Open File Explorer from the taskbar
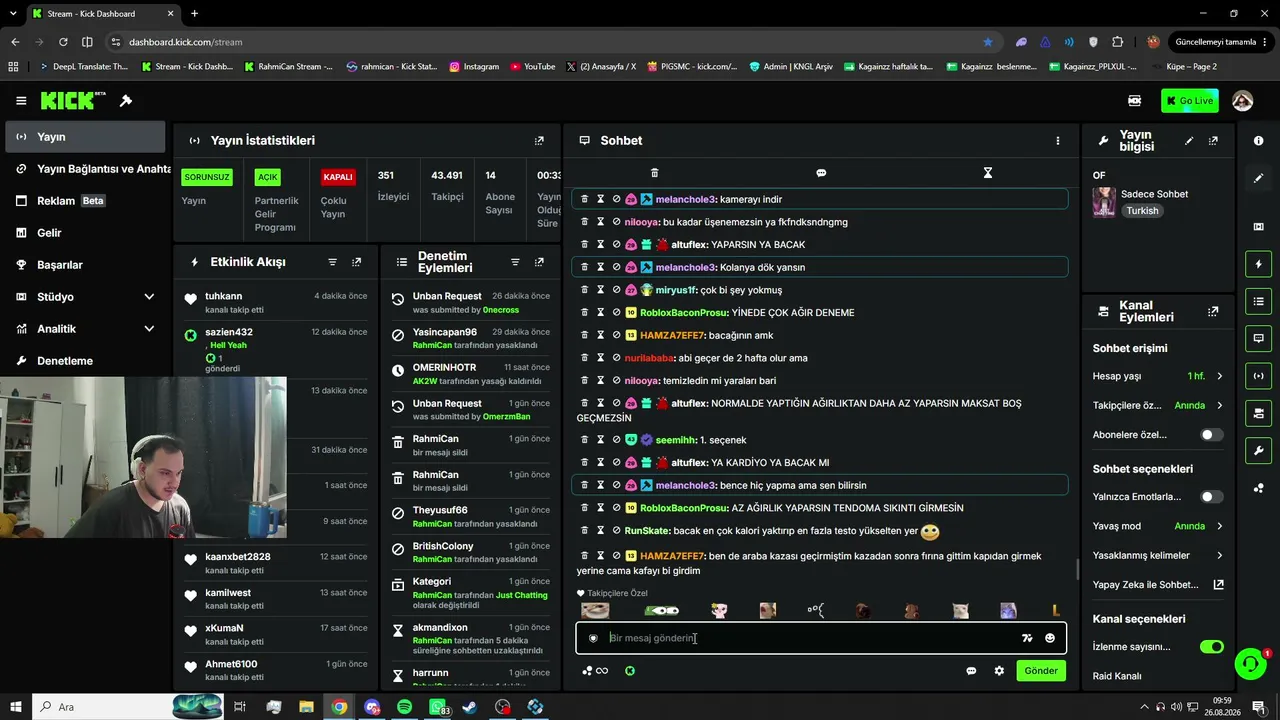Screen dimensions: 1280x720 point(306,707)
